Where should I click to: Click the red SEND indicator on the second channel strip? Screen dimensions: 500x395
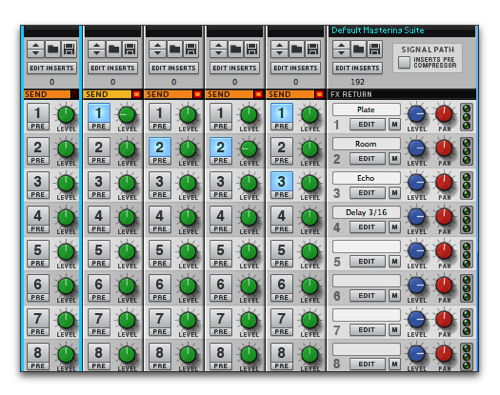(x=136, y=94)
